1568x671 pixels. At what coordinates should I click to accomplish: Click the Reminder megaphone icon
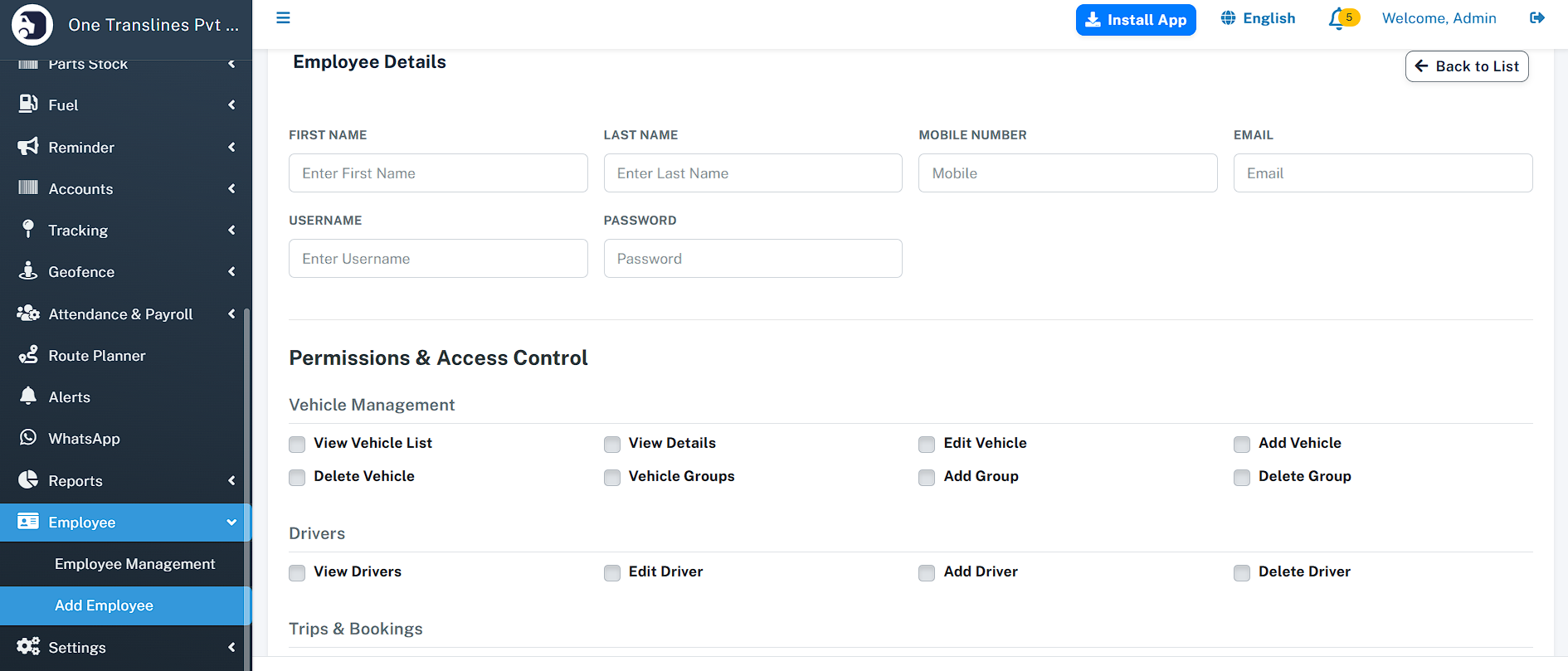tap(28, 147)
